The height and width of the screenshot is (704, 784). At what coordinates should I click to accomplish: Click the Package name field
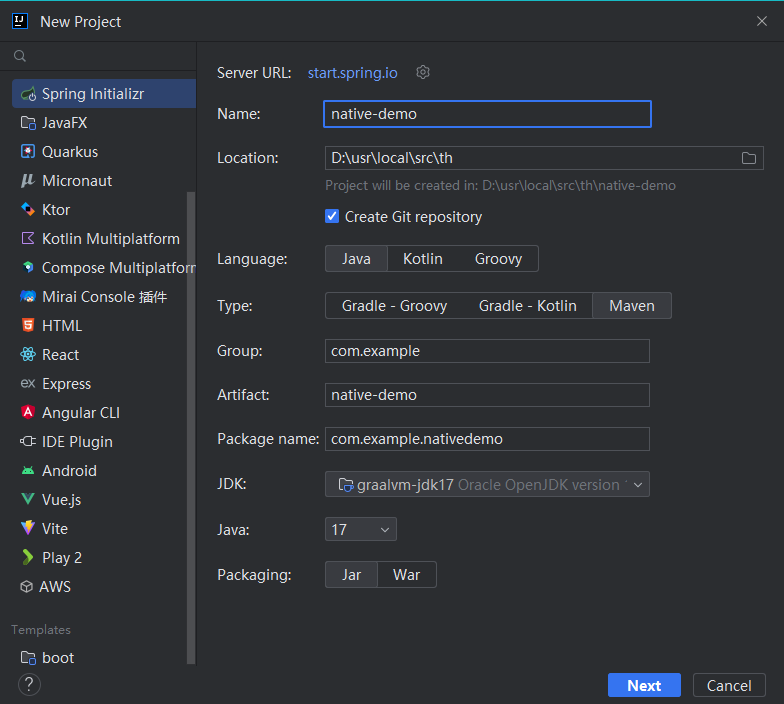coord(488,439)
